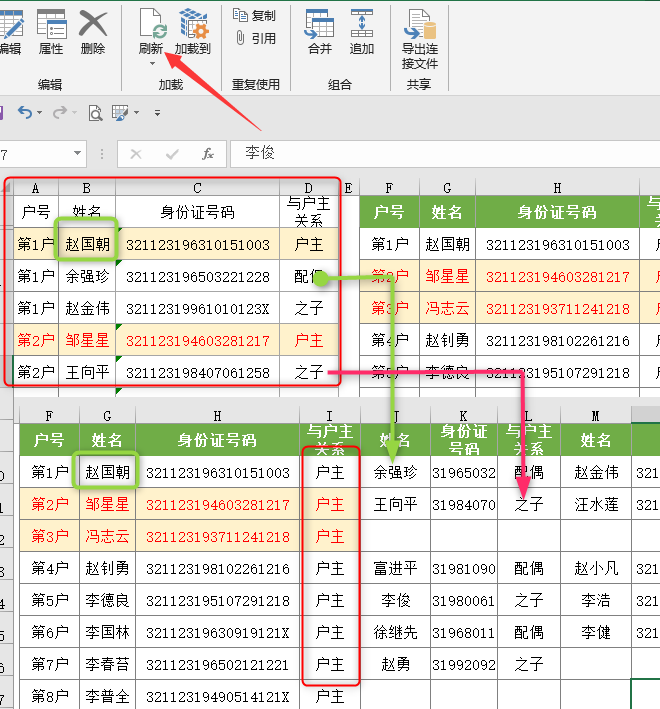660x709 pixels.
Task: Click the Undo arrow in quick access toolbar
Action: (x=25, y=113)
